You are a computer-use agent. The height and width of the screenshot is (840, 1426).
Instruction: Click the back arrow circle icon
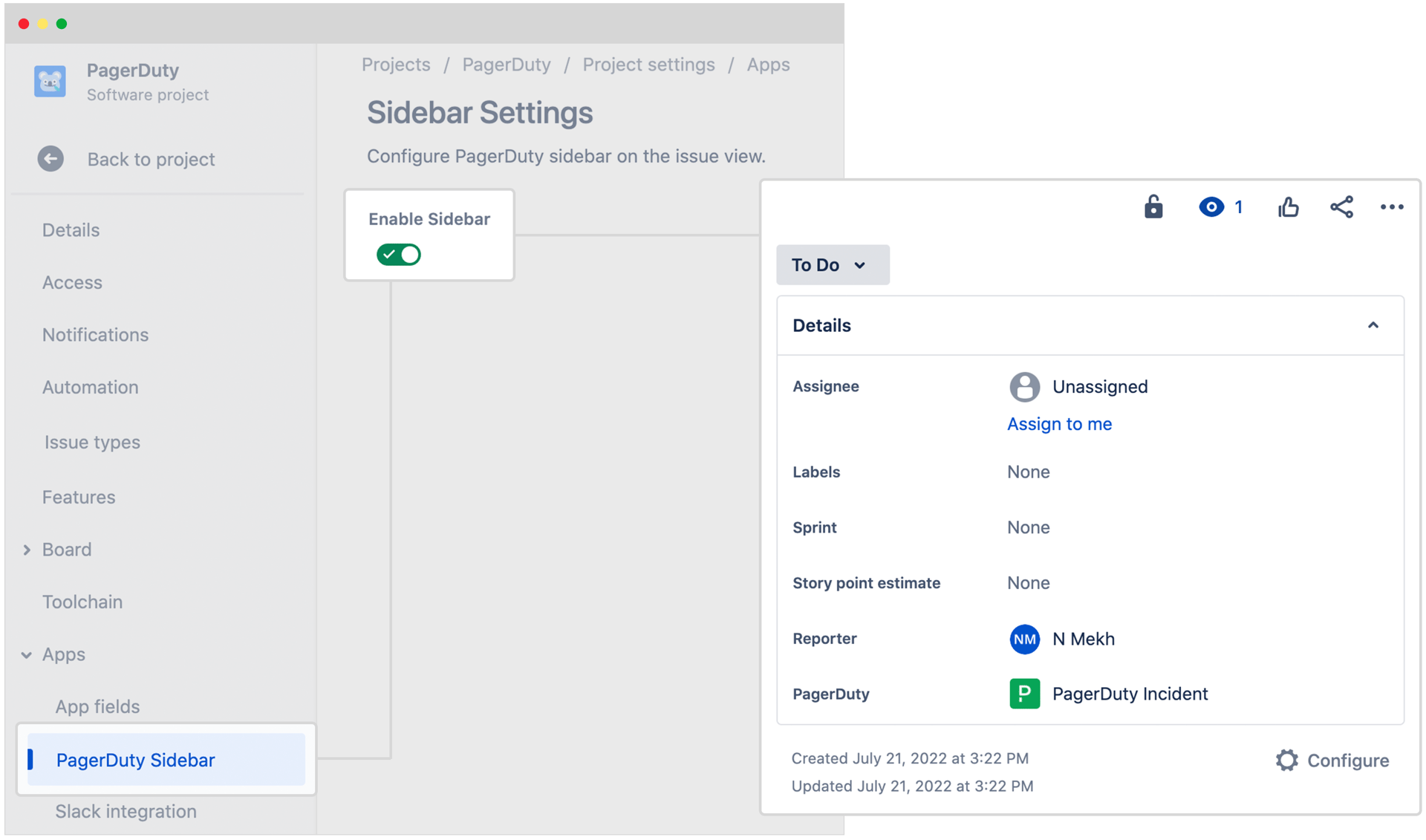51,159
